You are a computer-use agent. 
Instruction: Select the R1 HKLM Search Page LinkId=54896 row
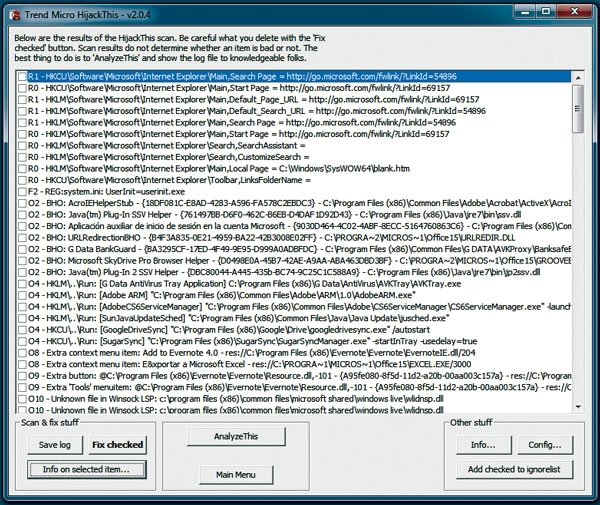(x=295, y=122)
